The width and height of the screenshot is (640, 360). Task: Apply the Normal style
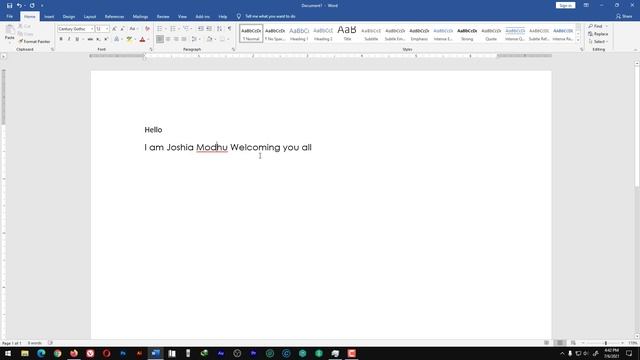pyautogui.click(x=251, y=33)
